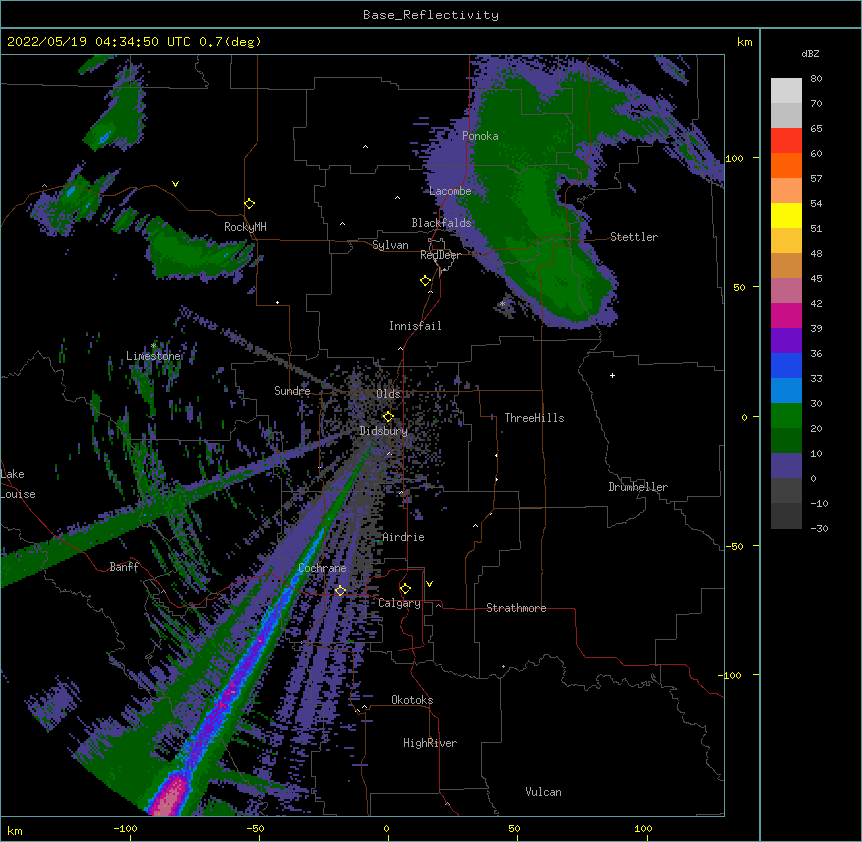Click the 50 tick label on right axis
The width and height of the screenshot is (862, 842).
(x=739, y=287)
